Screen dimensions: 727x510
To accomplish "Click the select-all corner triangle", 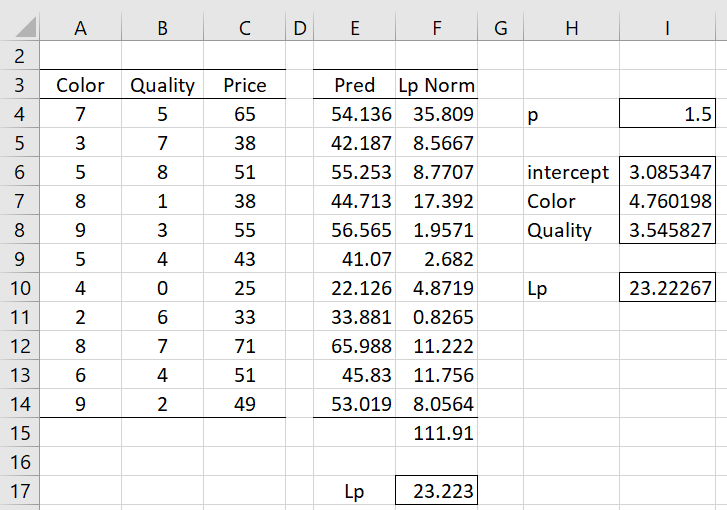I will pos(26,26).
